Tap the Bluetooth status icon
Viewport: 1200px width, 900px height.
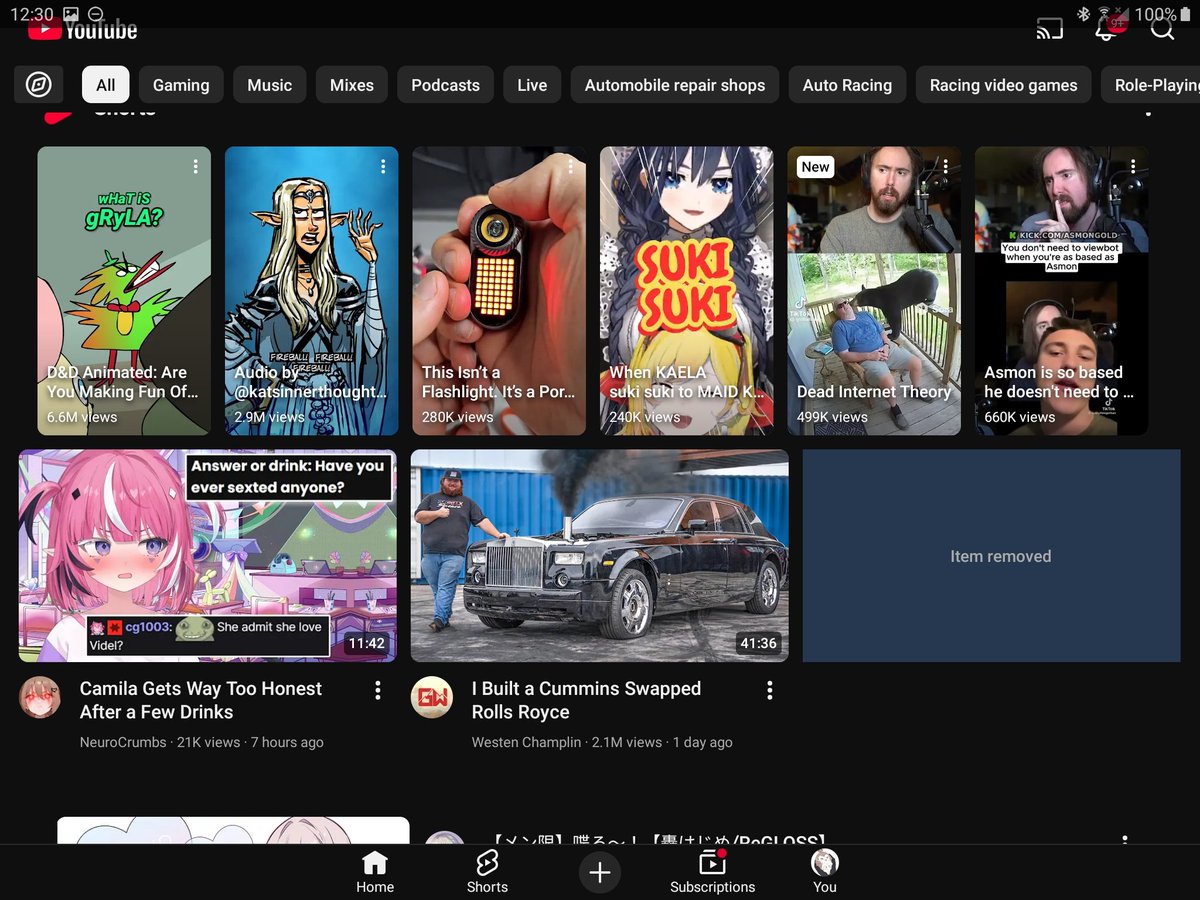1084,14
